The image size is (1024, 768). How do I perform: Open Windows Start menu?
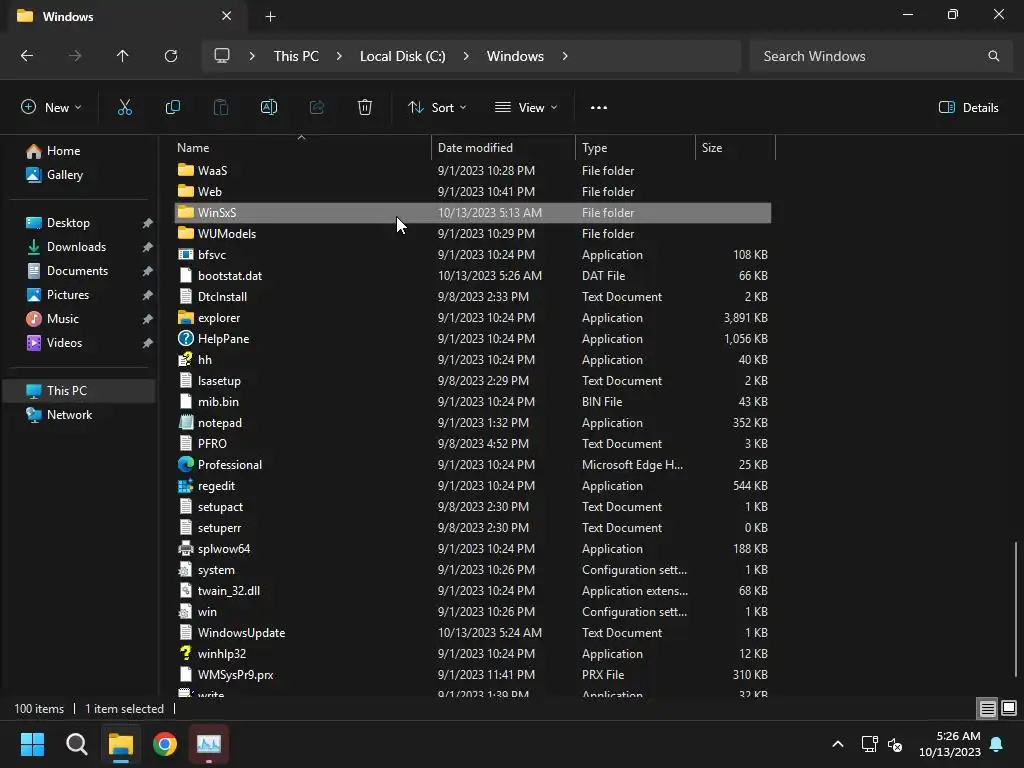[x=32, y=744]
